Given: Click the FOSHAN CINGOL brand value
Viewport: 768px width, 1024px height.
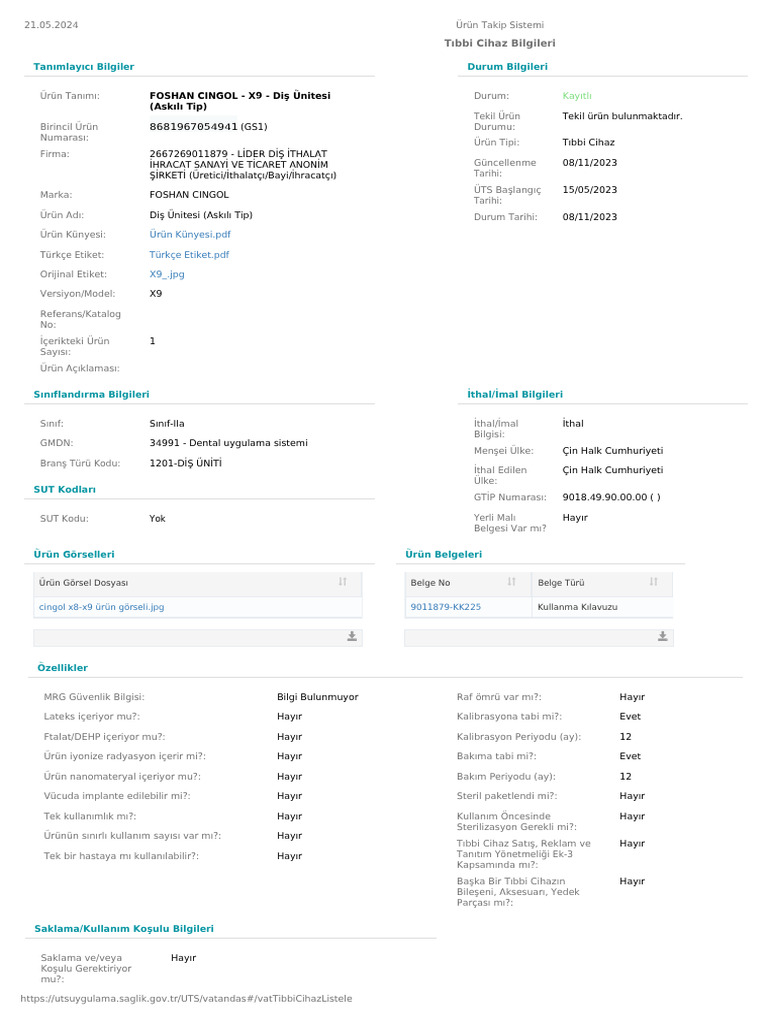Looking at the screenshot, I should [189, 195].
